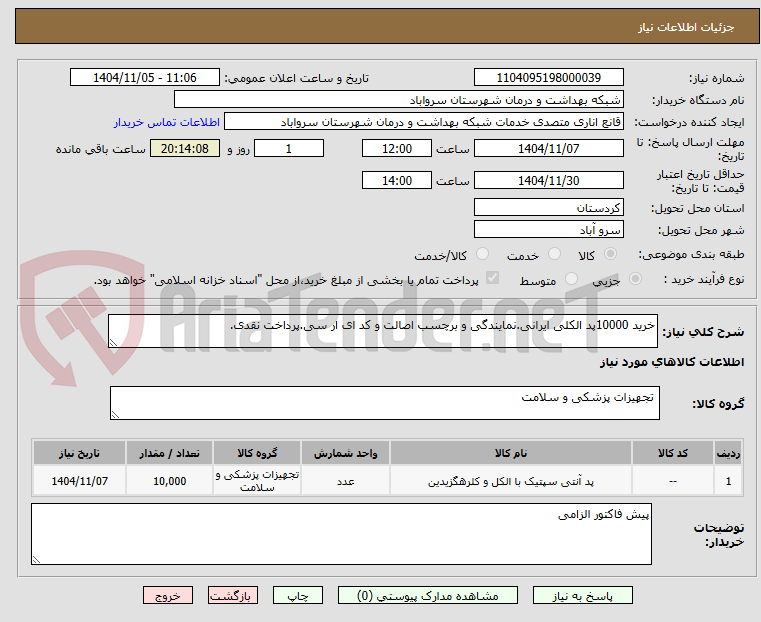Click the row number 1 cell
761x622 pixels.
(728, 481)
